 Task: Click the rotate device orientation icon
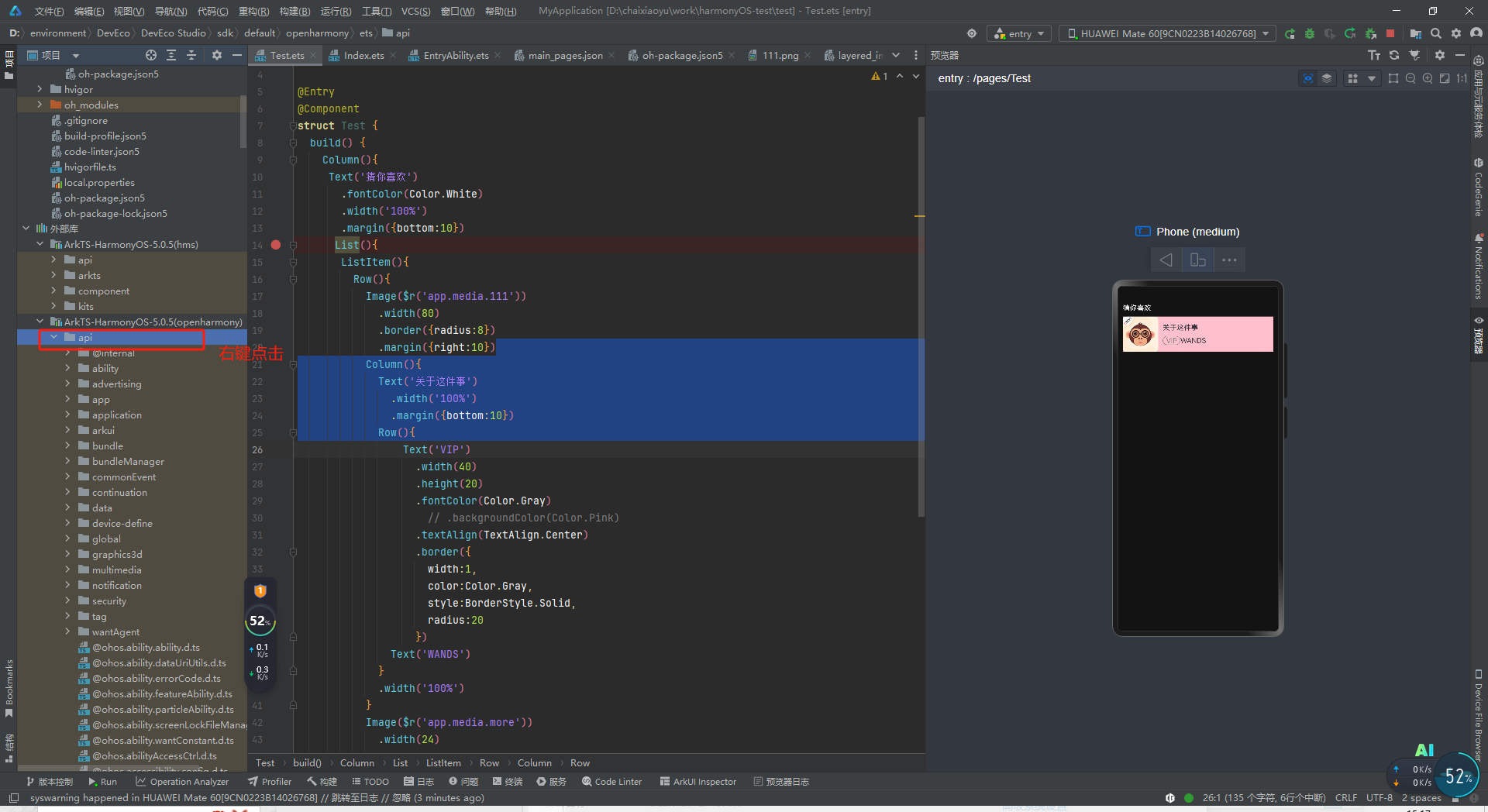click(1198, 260)
